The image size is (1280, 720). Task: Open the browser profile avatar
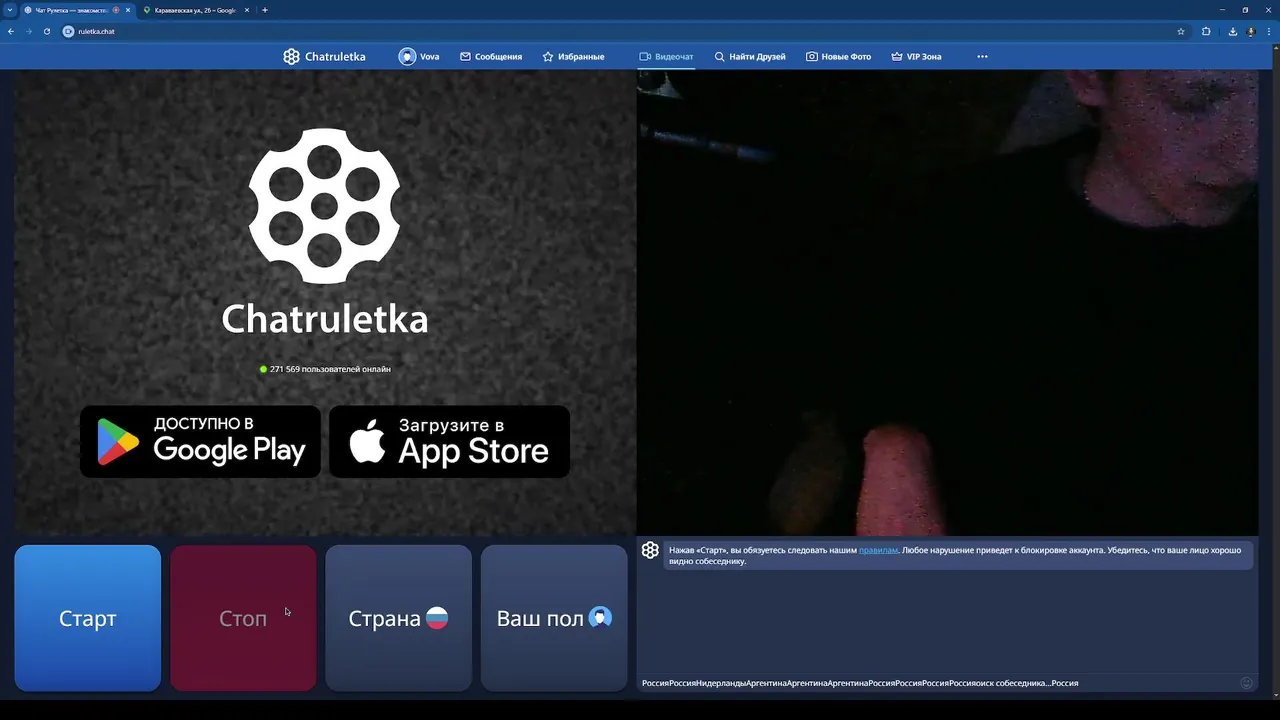(1251, 31)
